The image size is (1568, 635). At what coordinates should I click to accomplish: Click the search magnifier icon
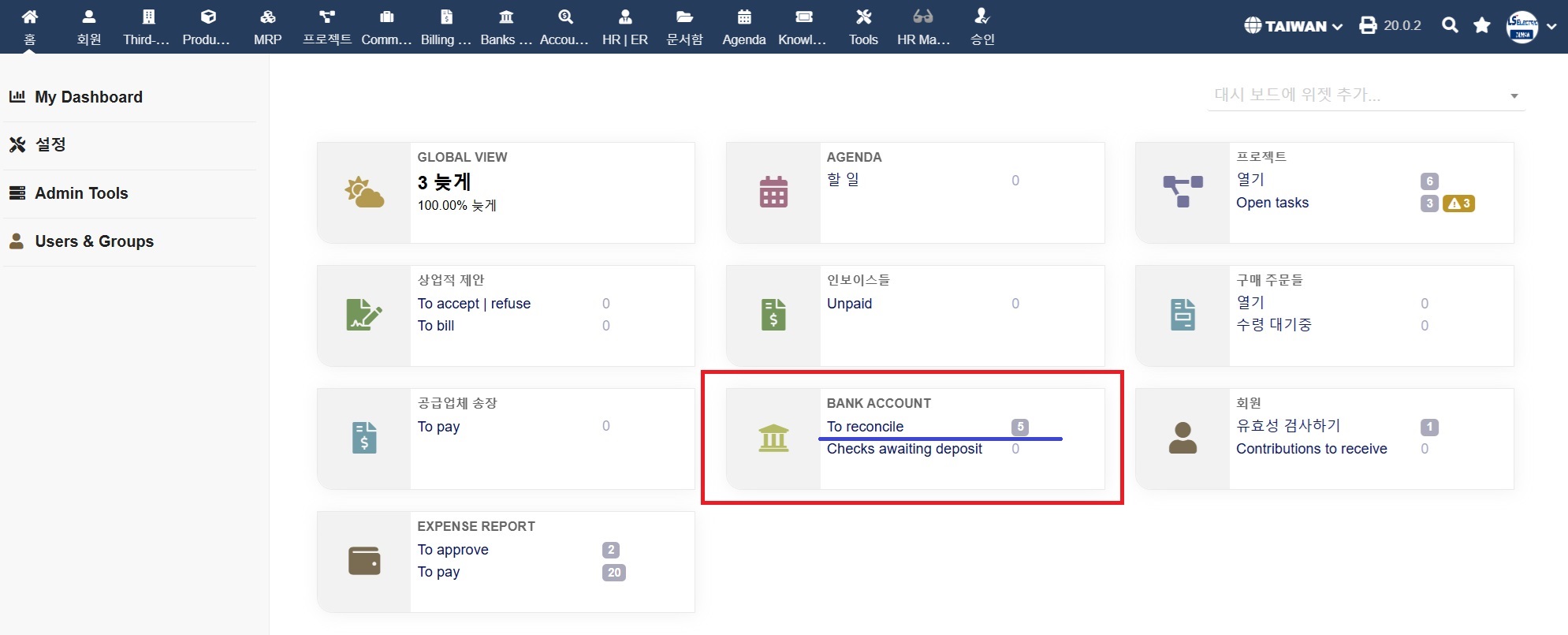pyautogui.click(x=1449, y=25)
